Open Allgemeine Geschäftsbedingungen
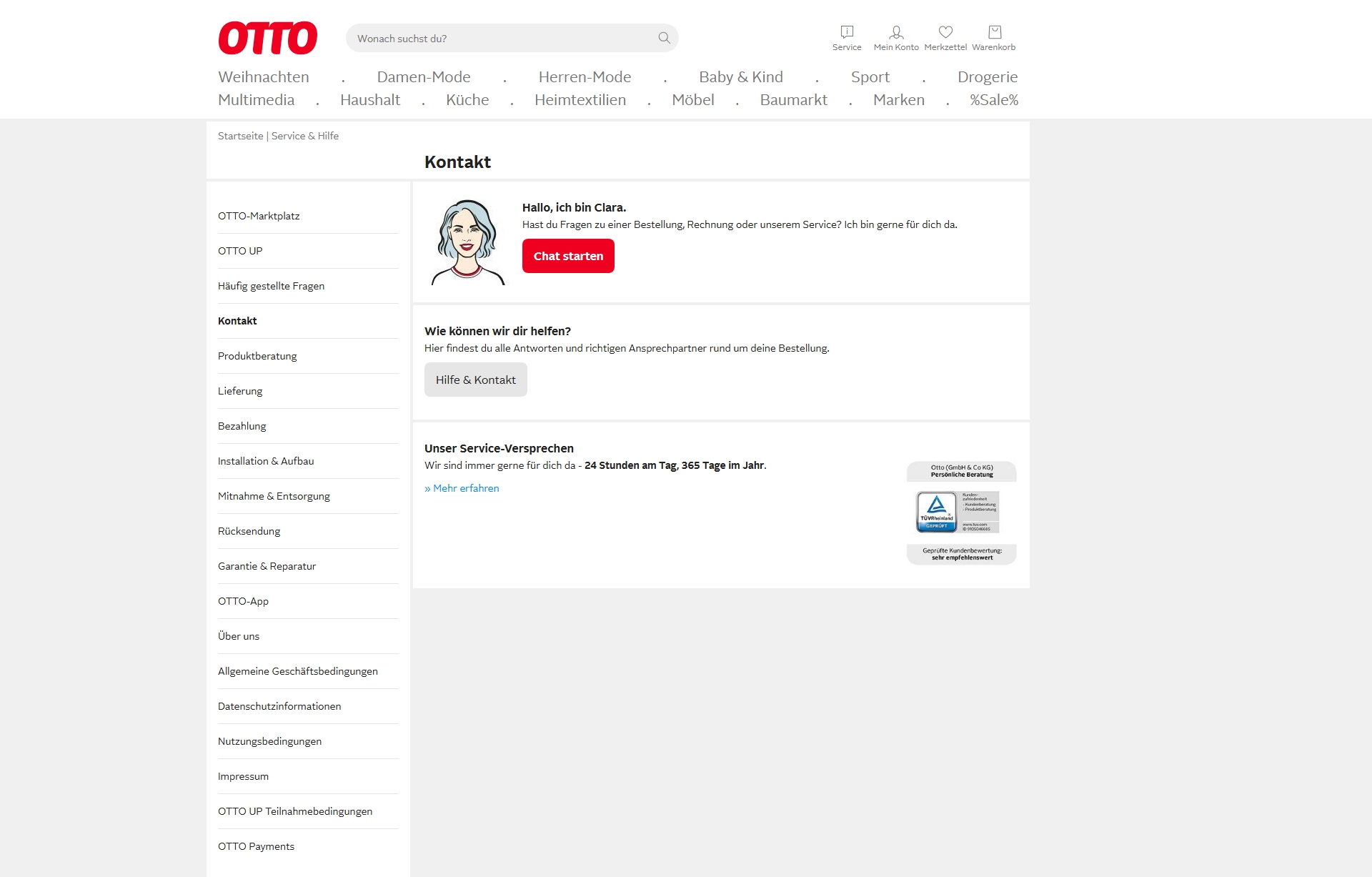Image resolution: width=1372 pixels, height=877 pixels. pos(308,671)
